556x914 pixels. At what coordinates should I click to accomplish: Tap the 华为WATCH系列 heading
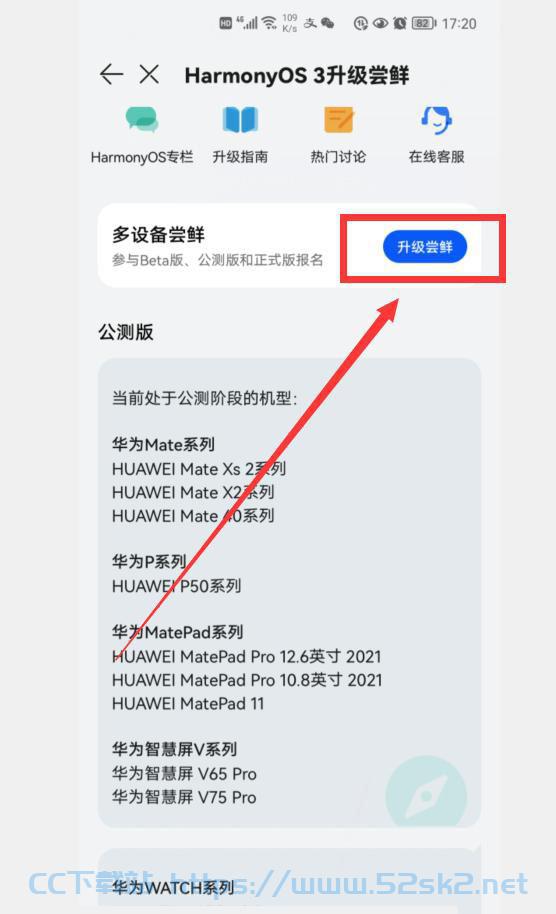click(173, 888)
